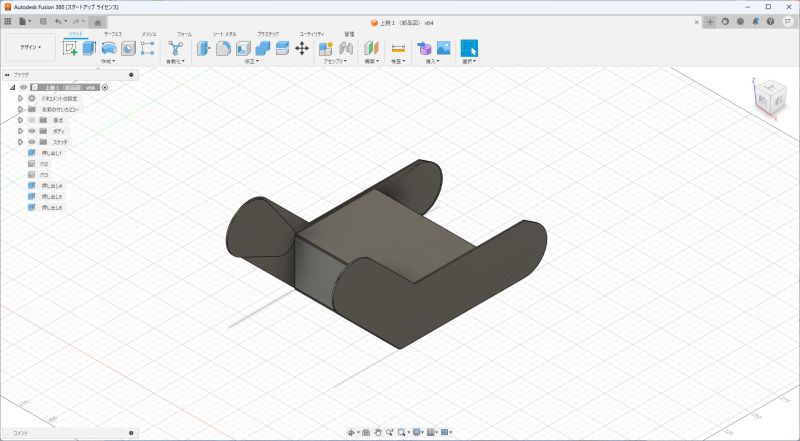Click the Joint tool icon

point(346,48)
